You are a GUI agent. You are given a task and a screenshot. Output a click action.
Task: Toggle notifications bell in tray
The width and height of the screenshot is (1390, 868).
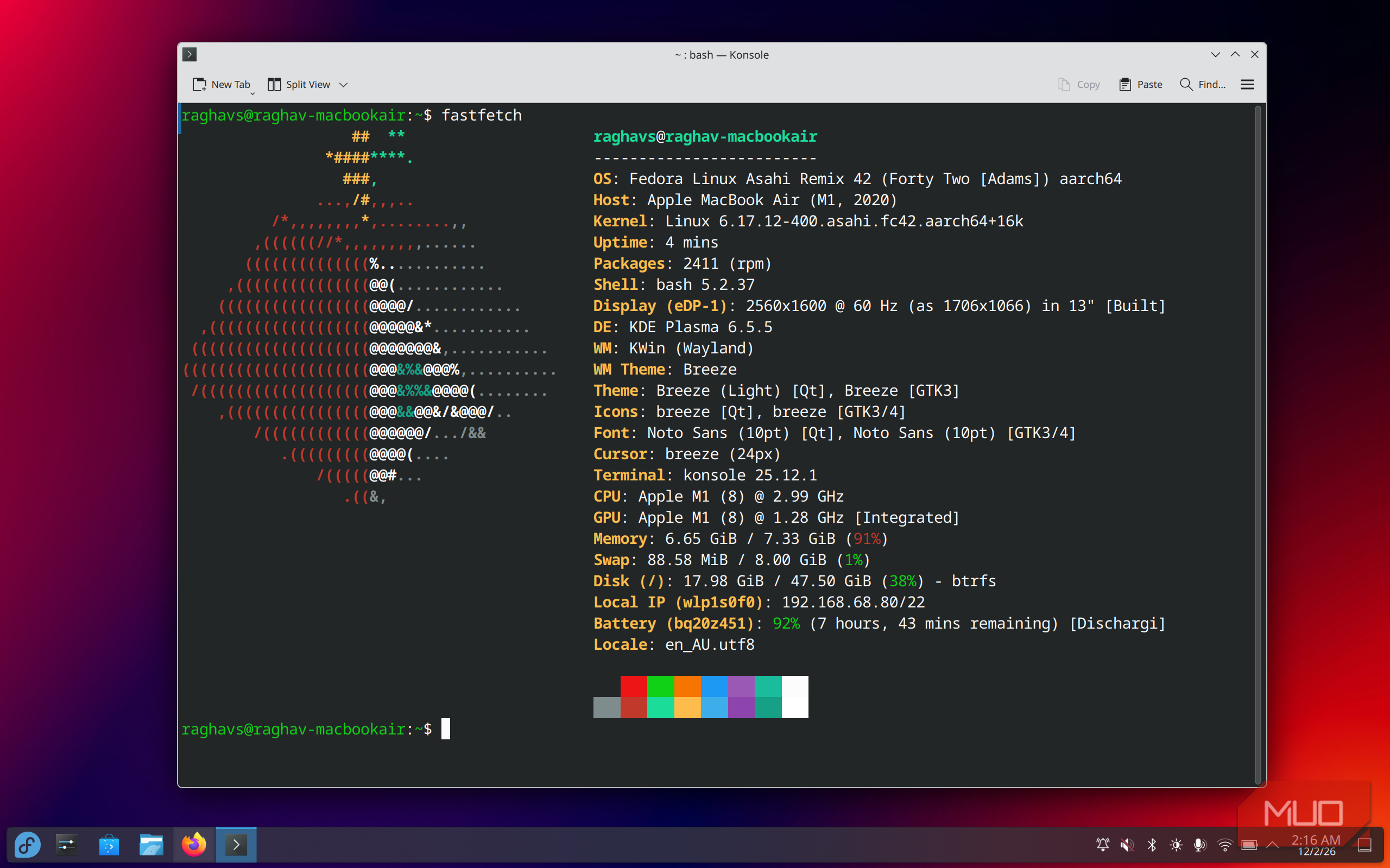[1103, 845]
